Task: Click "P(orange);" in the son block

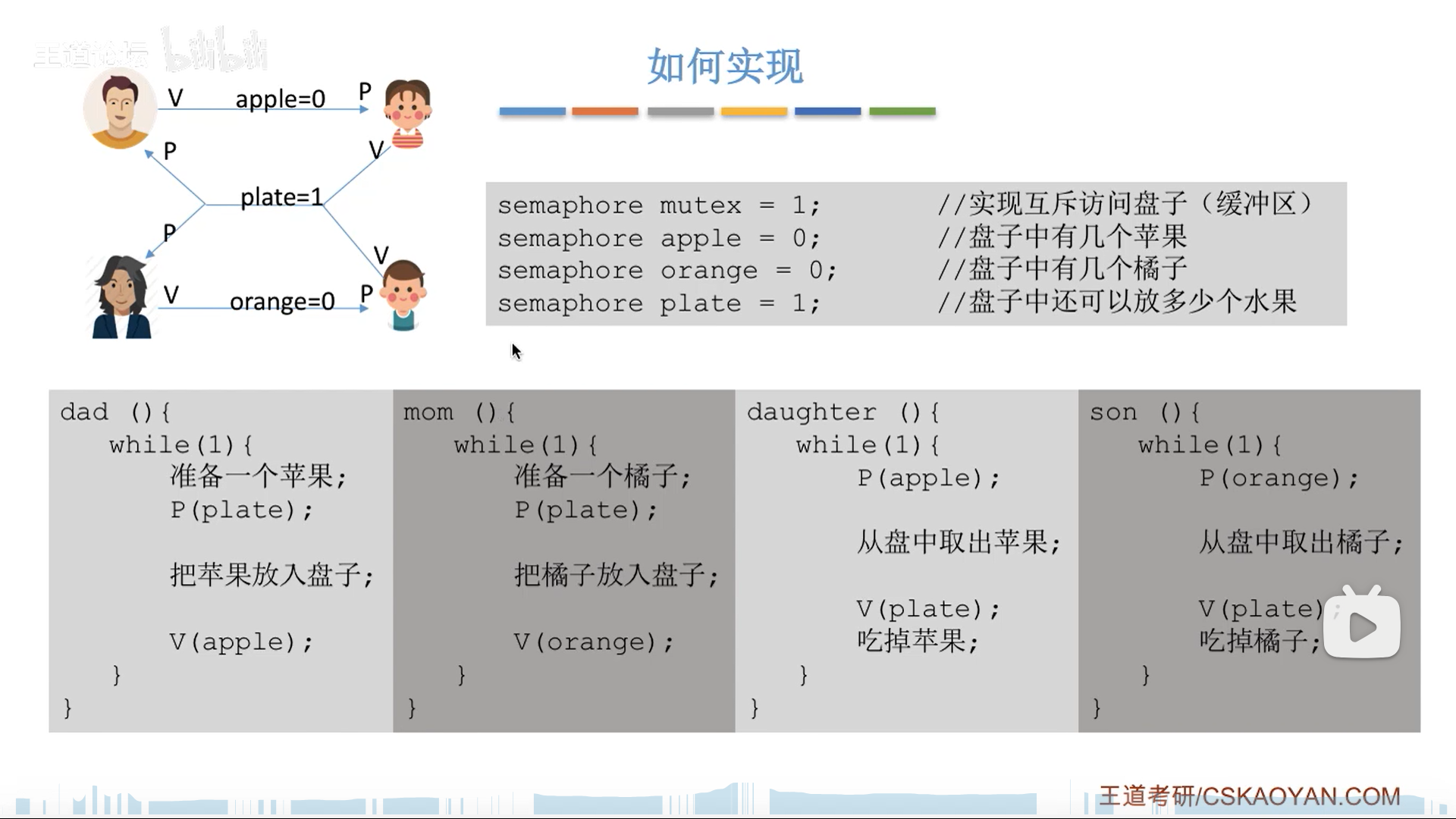Action: pyautogui.click(x=1279, y=478)
